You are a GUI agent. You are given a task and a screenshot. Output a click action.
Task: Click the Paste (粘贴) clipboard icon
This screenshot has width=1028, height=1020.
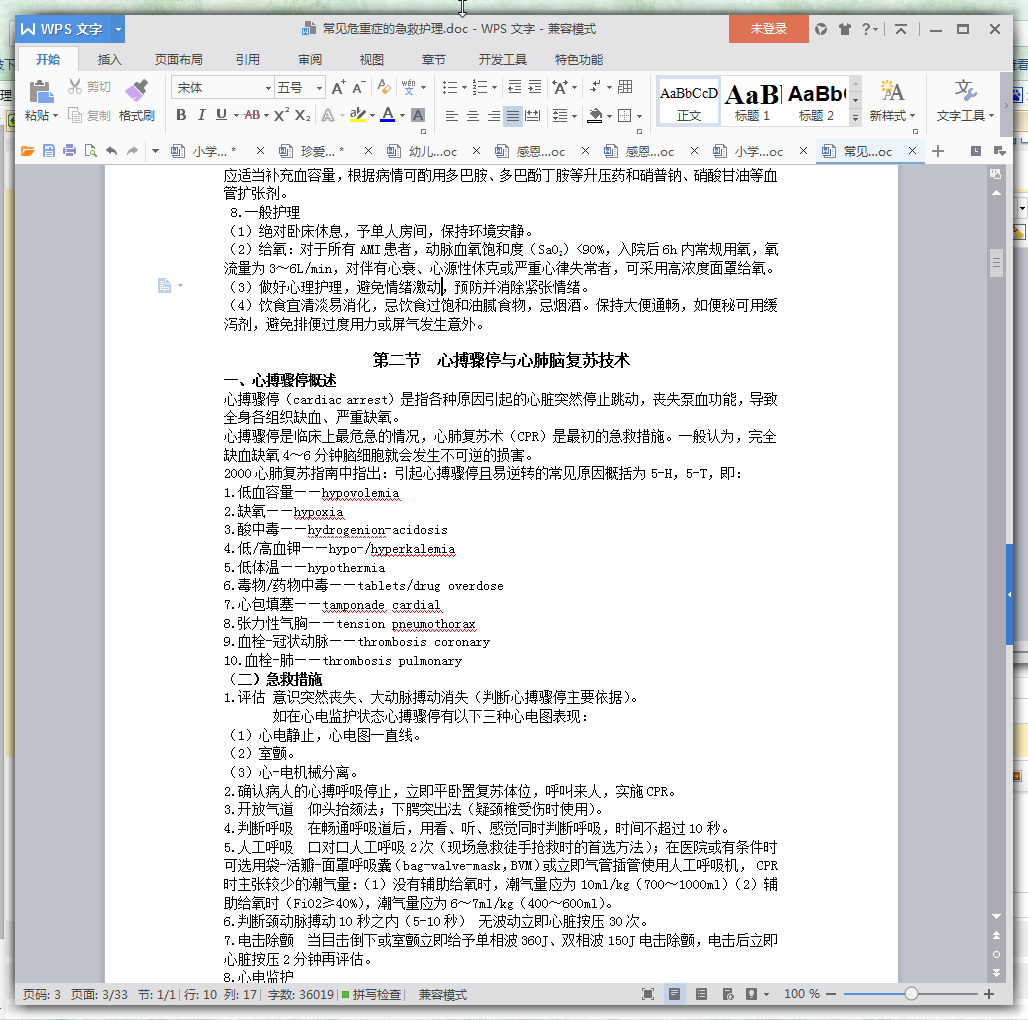41,91
